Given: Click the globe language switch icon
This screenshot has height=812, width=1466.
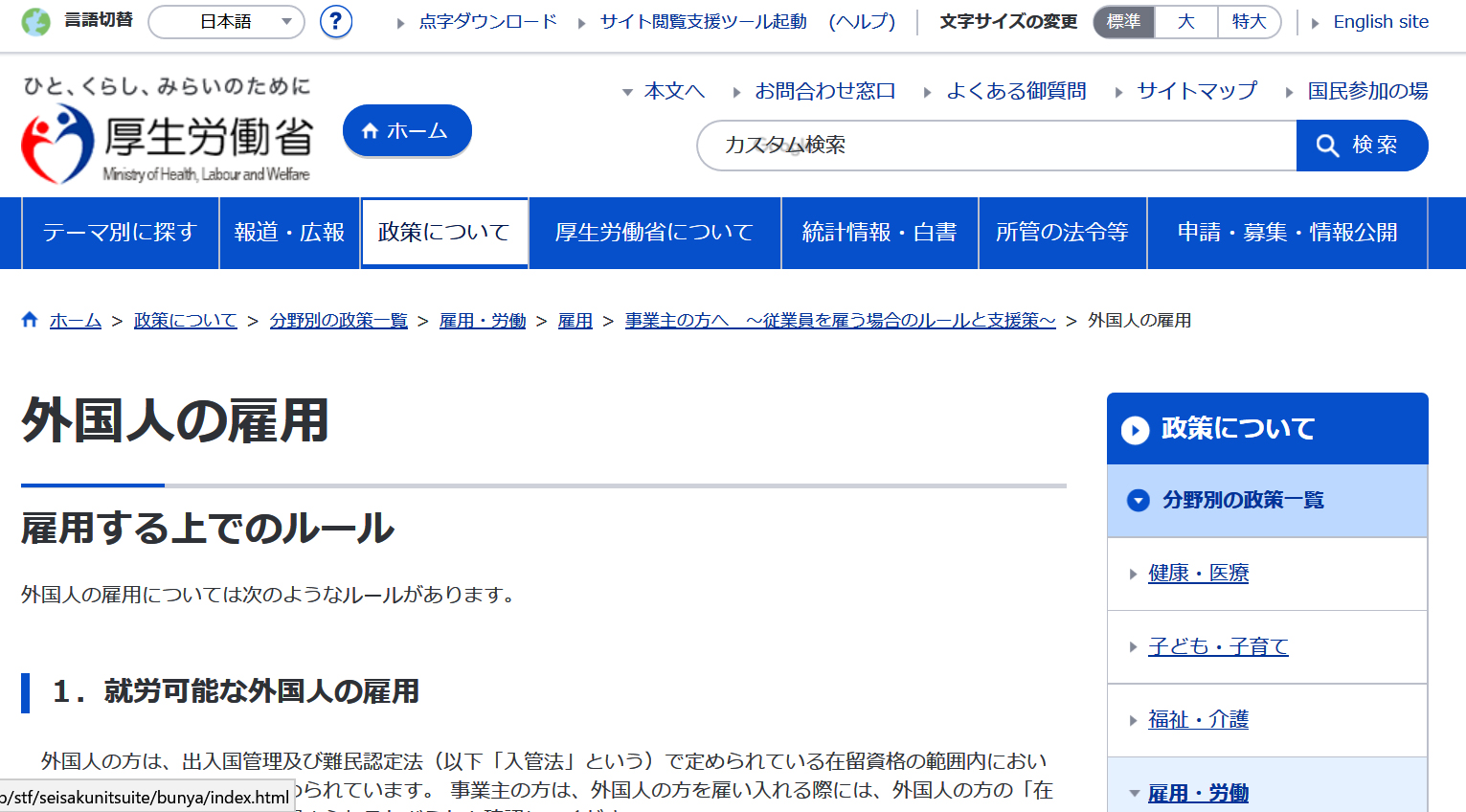Looking at the screenshot, I should (x=35, y=21).
